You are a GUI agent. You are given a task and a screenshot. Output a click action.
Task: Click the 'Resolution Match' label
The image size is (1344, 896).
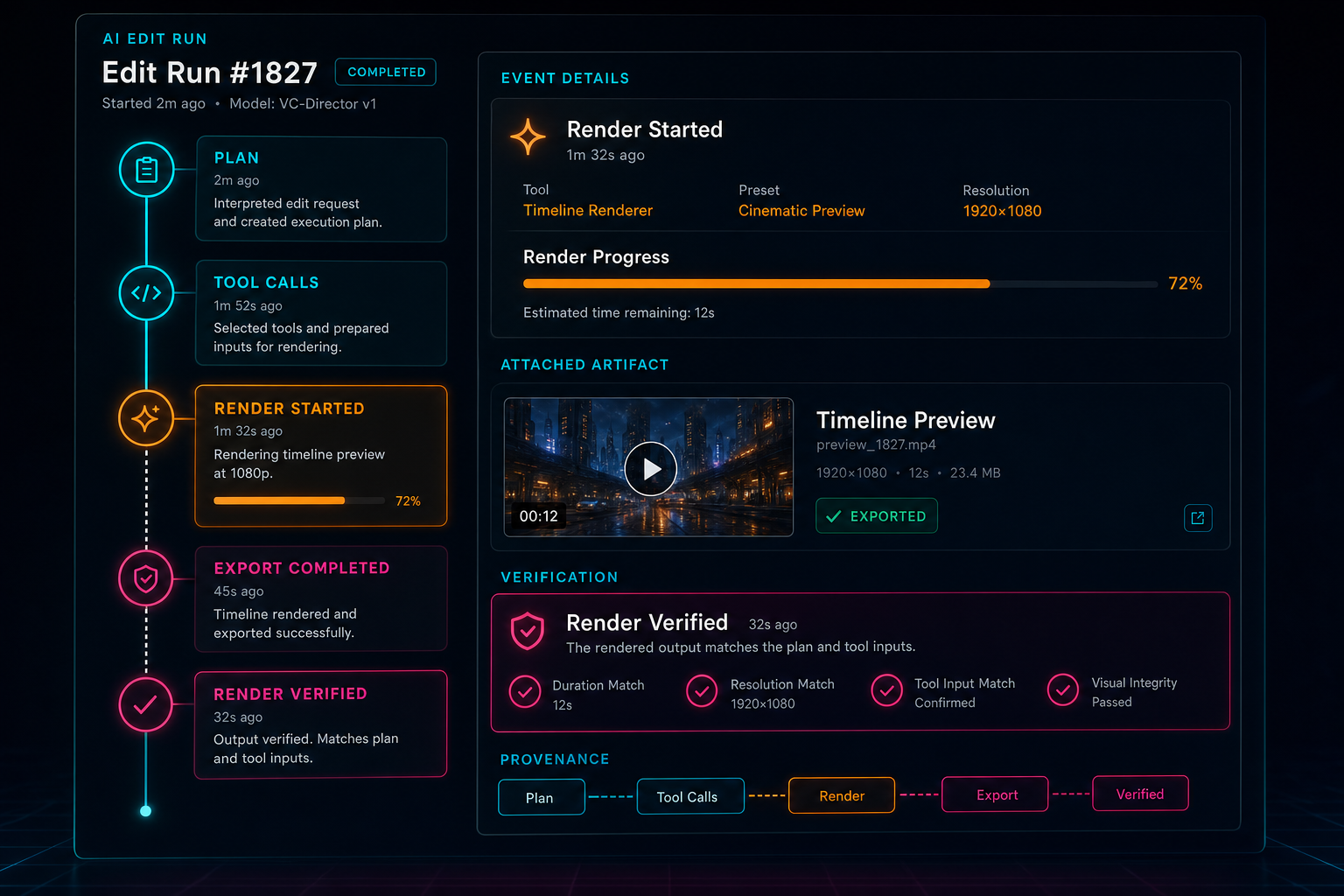point(782,684)
